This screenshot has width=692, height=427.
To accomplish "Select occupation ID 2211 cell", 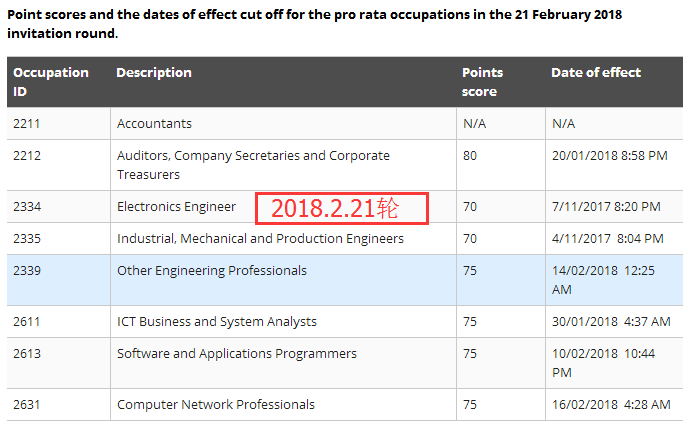I will click(x=29, y=124).
